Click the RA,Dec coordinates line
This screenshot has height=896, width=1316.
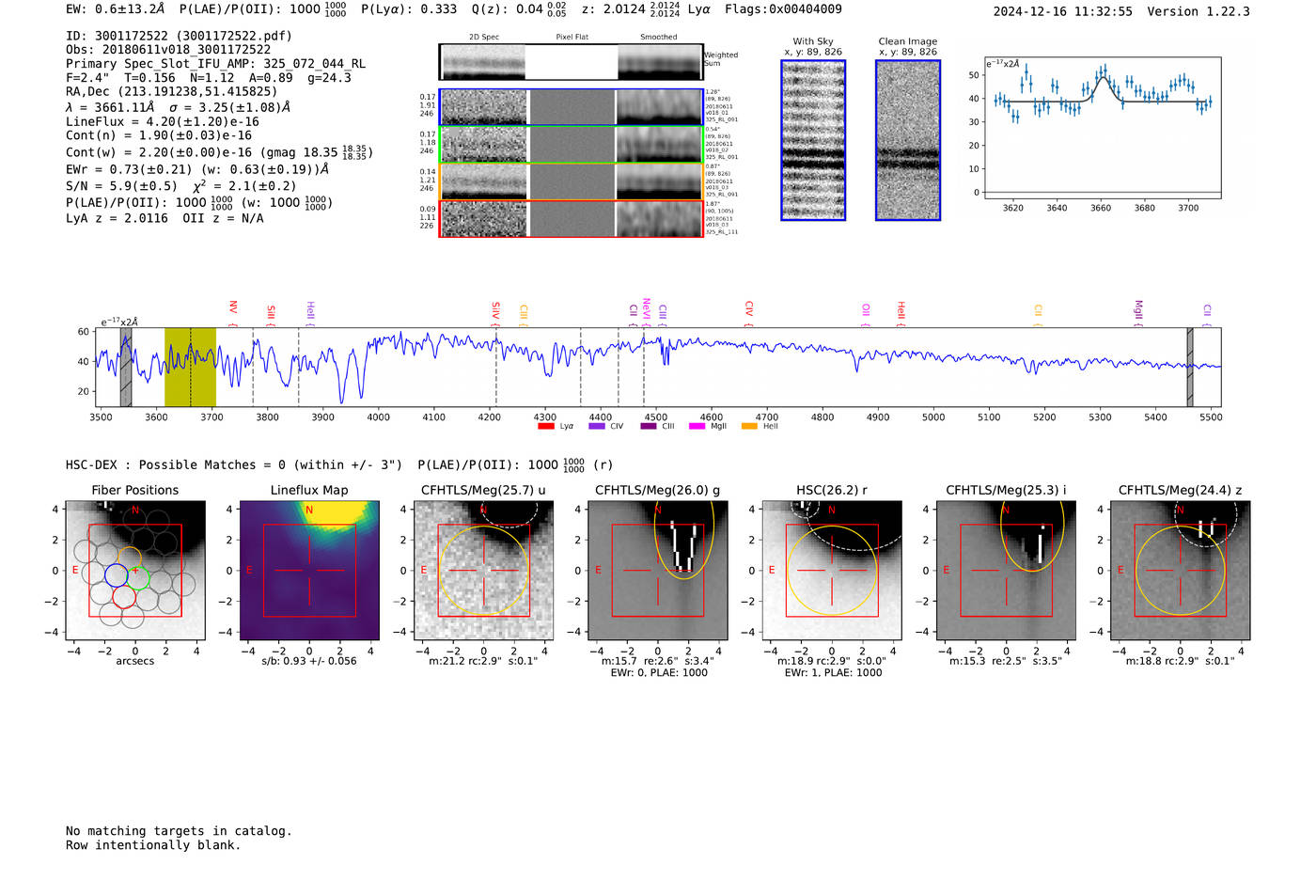[172, 91]
